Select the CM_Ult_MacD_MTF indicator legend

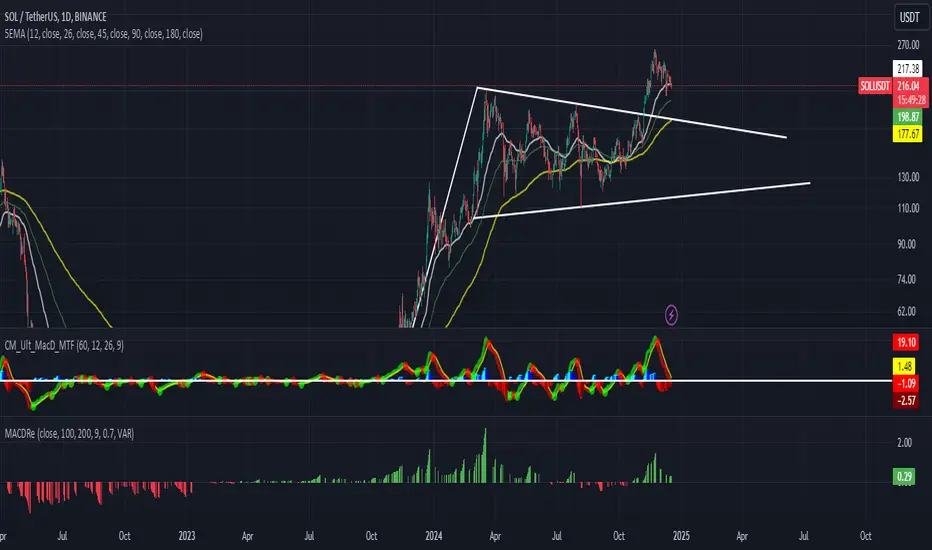pyautogui.click(x=64, y=345)
